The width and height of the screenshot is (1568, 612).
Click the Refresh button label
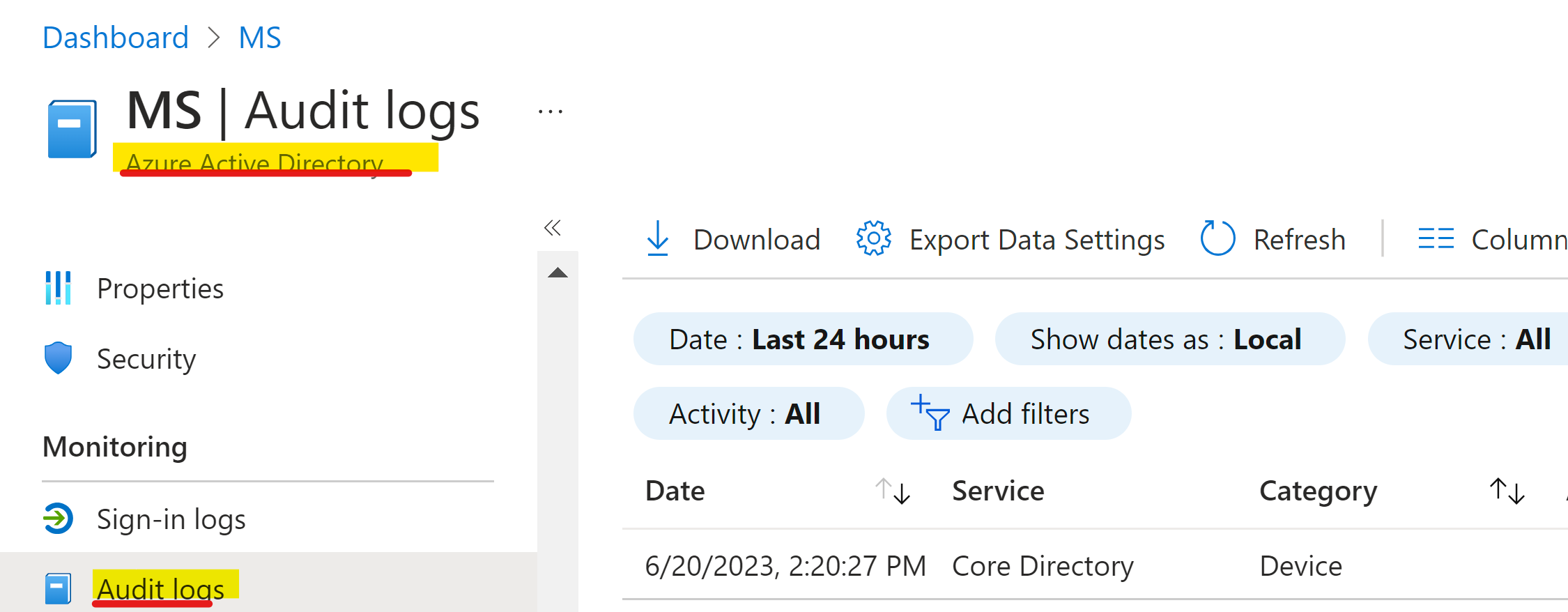(x=1300, y=240)
